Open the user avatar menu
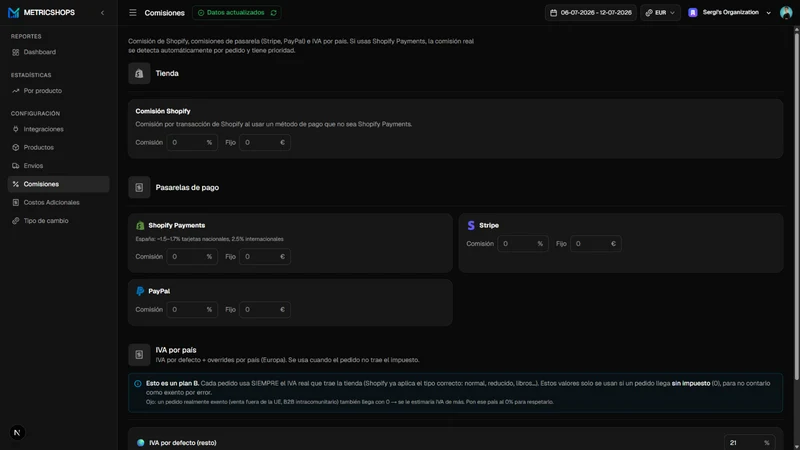This screenshot has height=450, width=800. point(786,13)
